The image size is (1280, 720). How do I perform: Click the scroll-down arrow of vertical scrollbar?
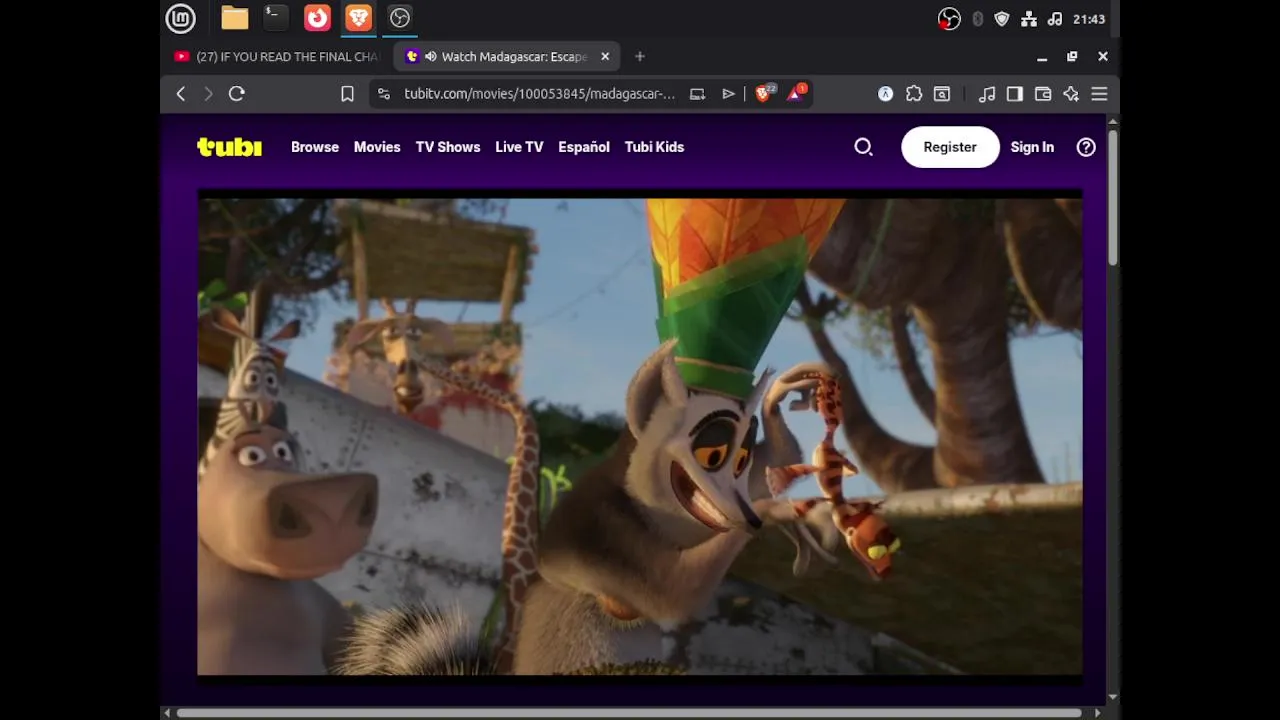[x=1113, y=697]
